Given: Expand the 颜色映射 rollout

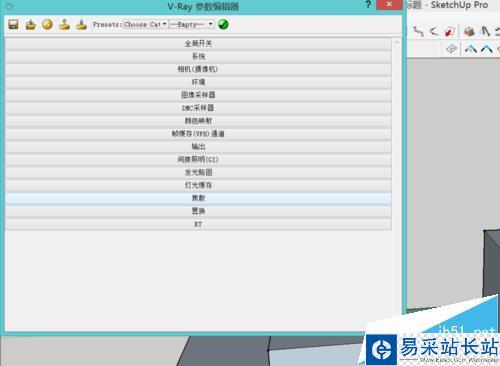Looking at the screenshot, I should (x=198, y=121).
